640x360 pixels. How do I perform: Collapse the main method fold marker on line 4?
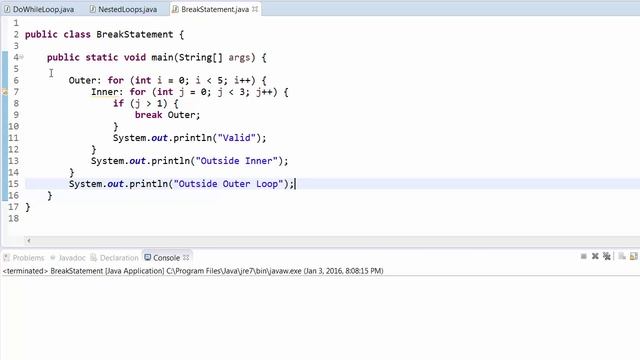[22, 57]
